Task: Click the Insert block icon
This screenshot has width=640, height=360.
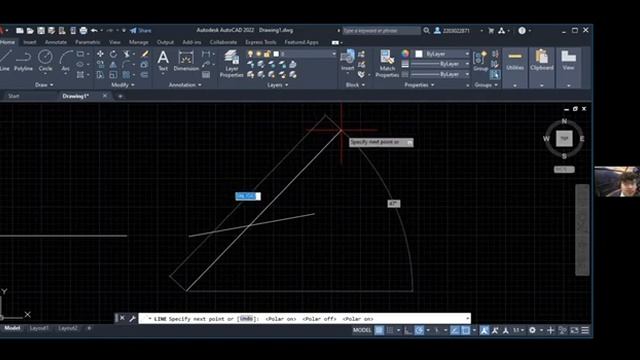Action: tap(347, 60)
